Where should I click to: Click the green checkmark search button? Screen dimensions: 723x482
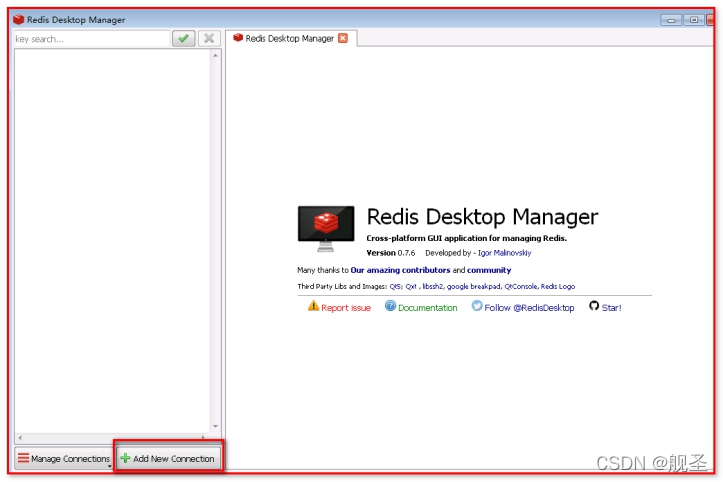184,38
